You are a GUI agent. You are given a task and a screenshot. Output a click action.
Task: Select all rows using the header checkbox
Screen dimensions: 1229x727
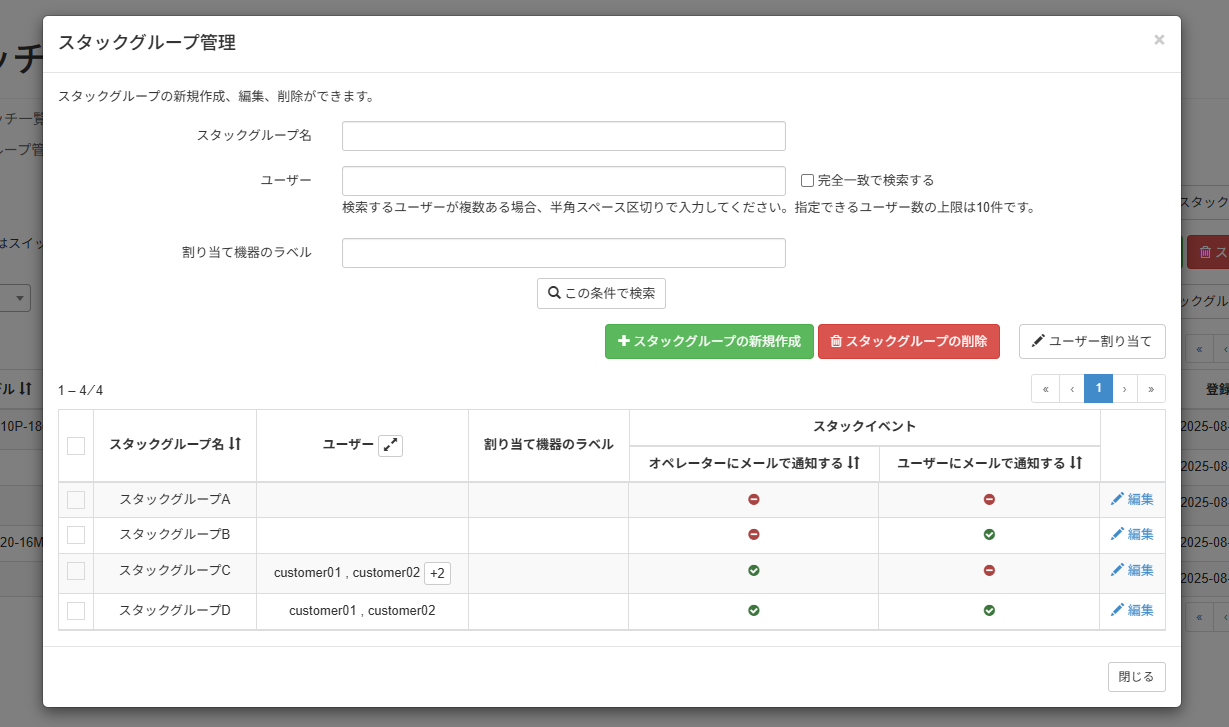tap(75, 445)
